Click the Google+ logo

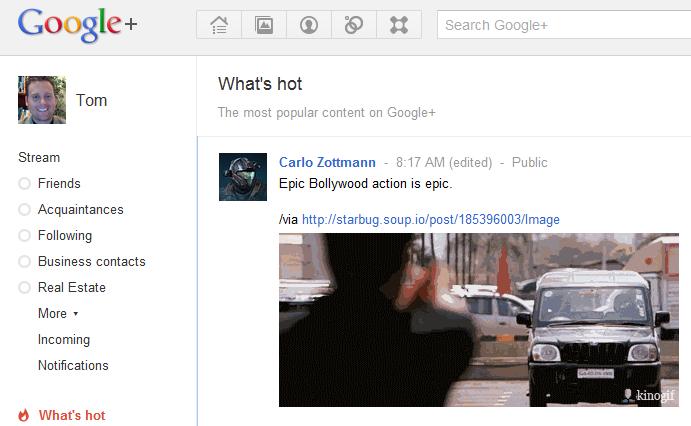(x=78, y=25)
